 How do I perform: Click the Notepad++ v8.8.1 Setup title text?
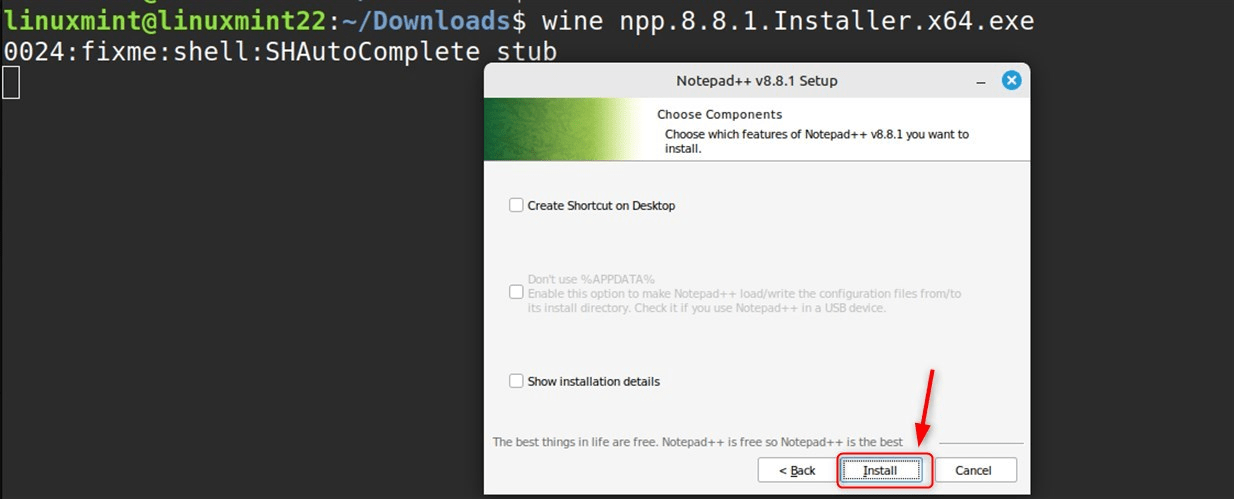coord(757,81)
